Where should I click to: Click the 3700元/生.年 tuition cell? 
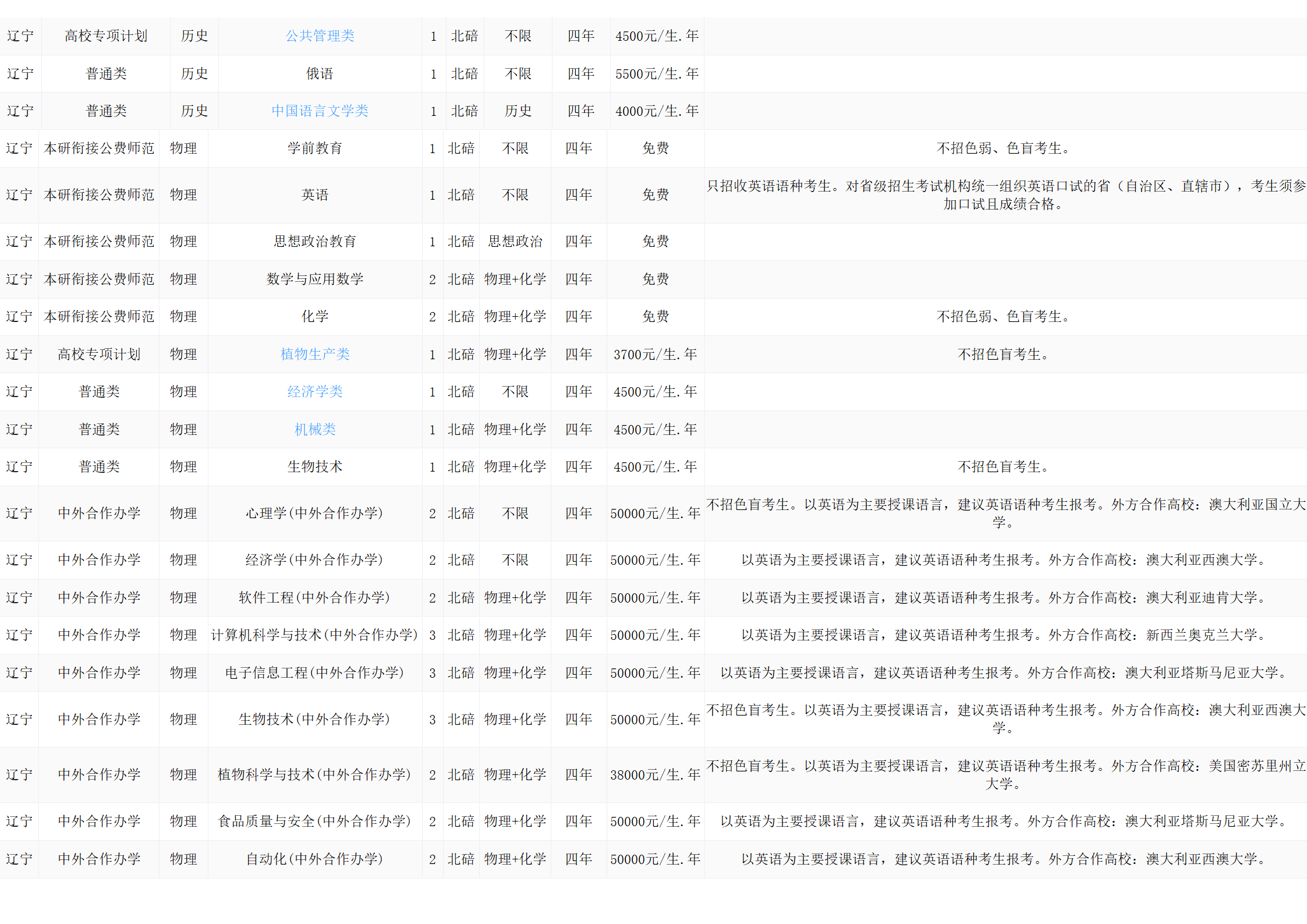[655, 354]
